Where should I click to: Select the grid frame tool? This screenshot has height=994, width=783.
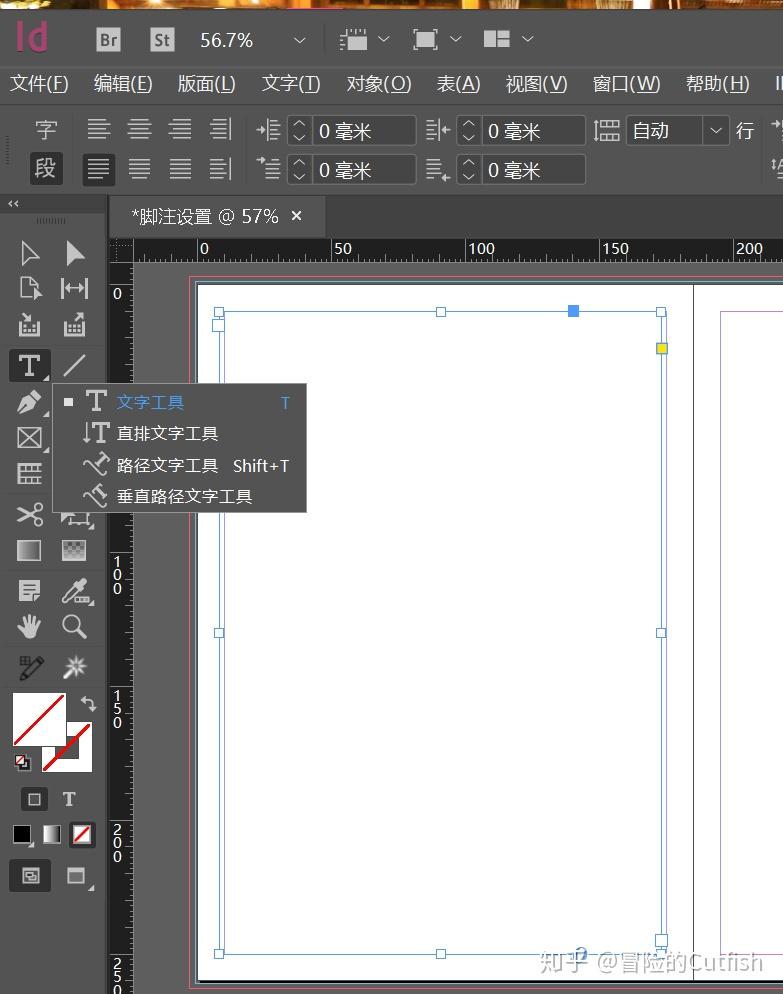(30, 473)
